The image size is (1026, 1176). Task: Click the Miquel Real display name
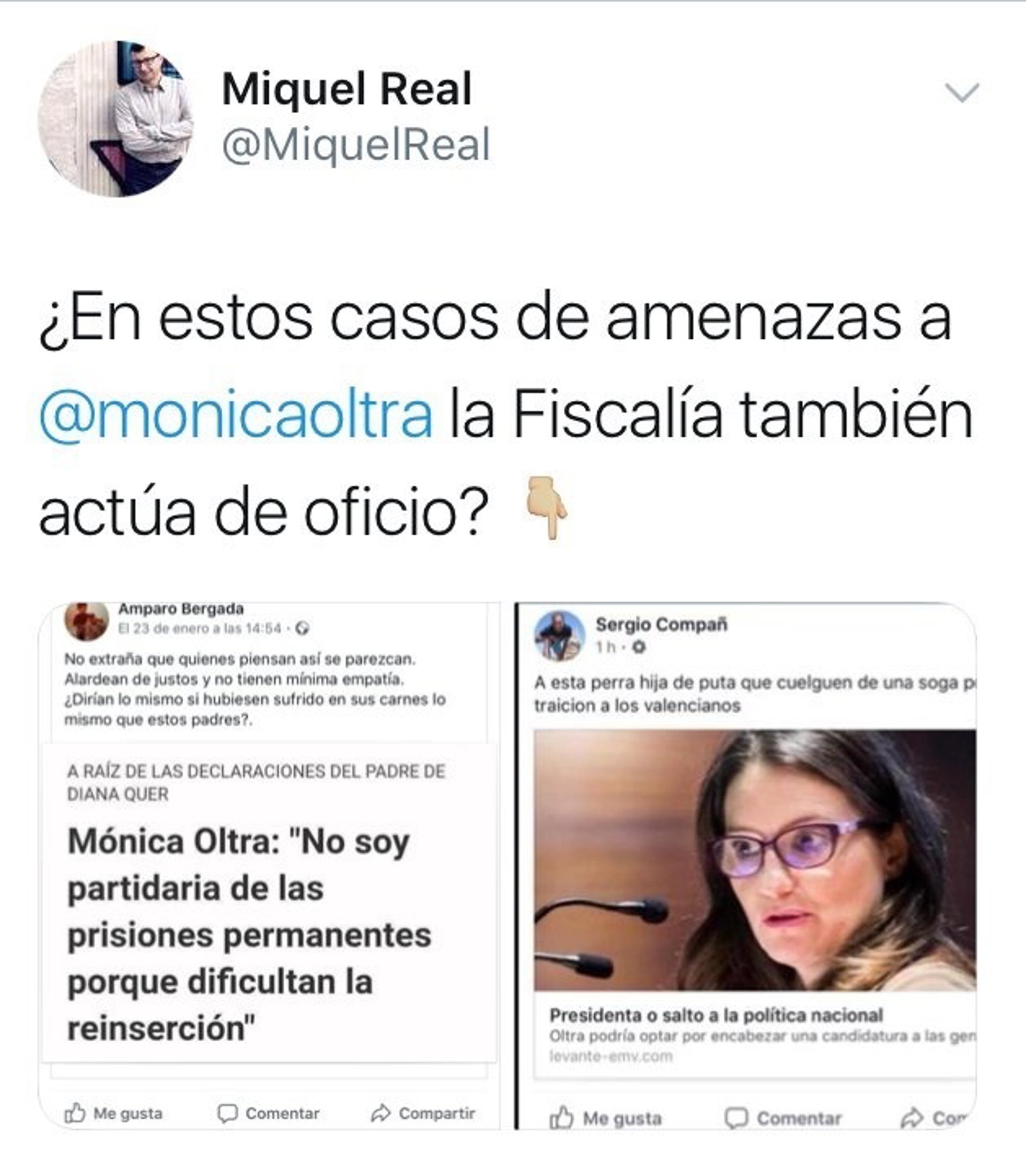347,89
